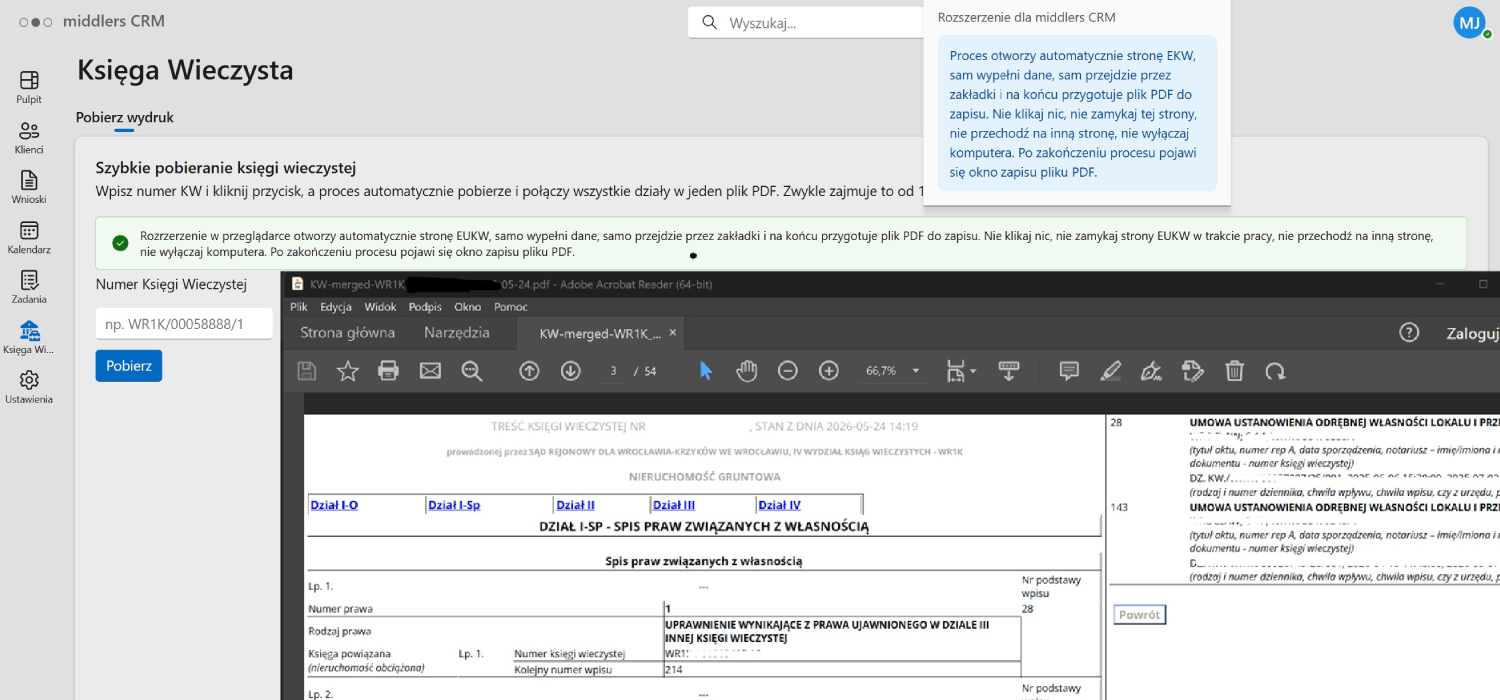Click the MJ user avatar
This screenshot has width=1500, height=700.
click(x=1469, y=22)
